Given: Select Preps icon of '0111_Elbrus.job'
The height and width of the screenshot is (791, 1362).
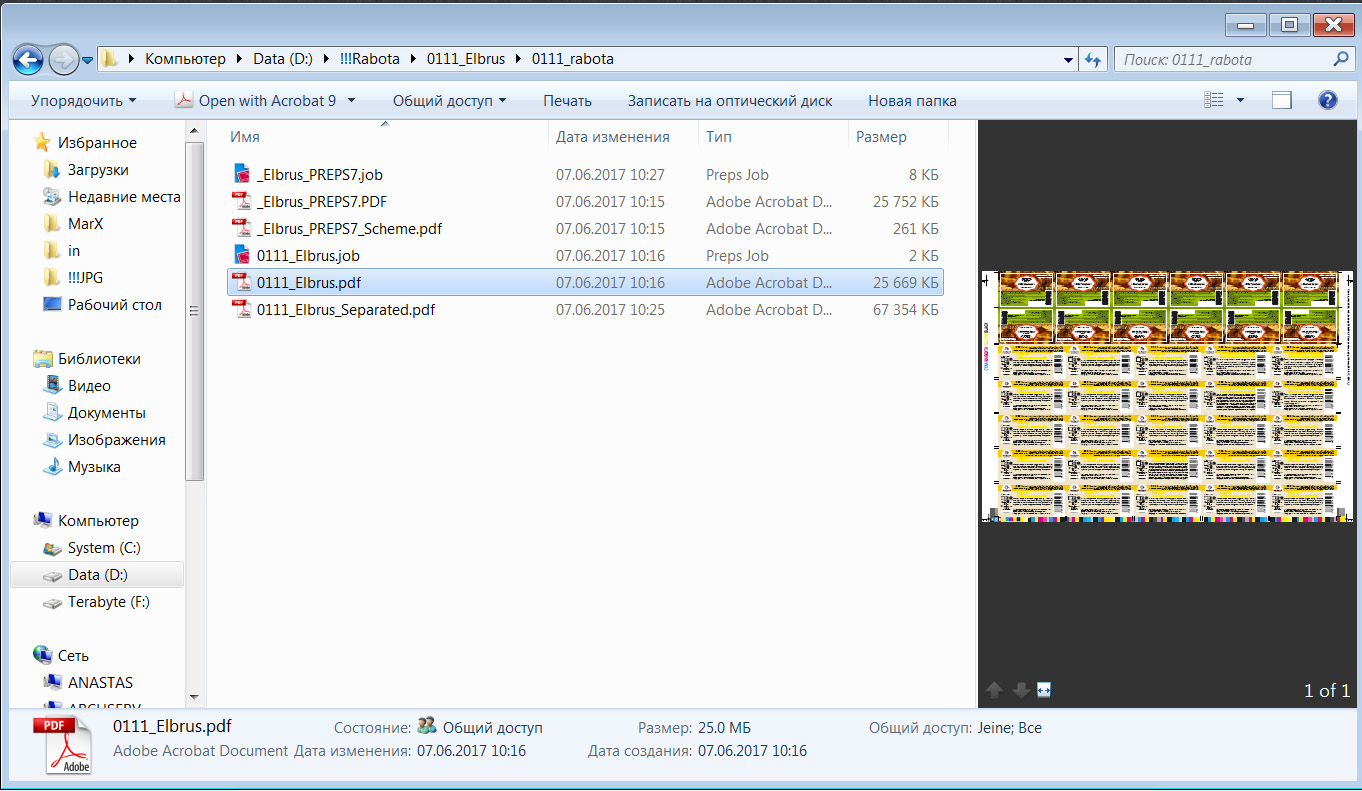Looking at the screenshot, I should [241, 256].
